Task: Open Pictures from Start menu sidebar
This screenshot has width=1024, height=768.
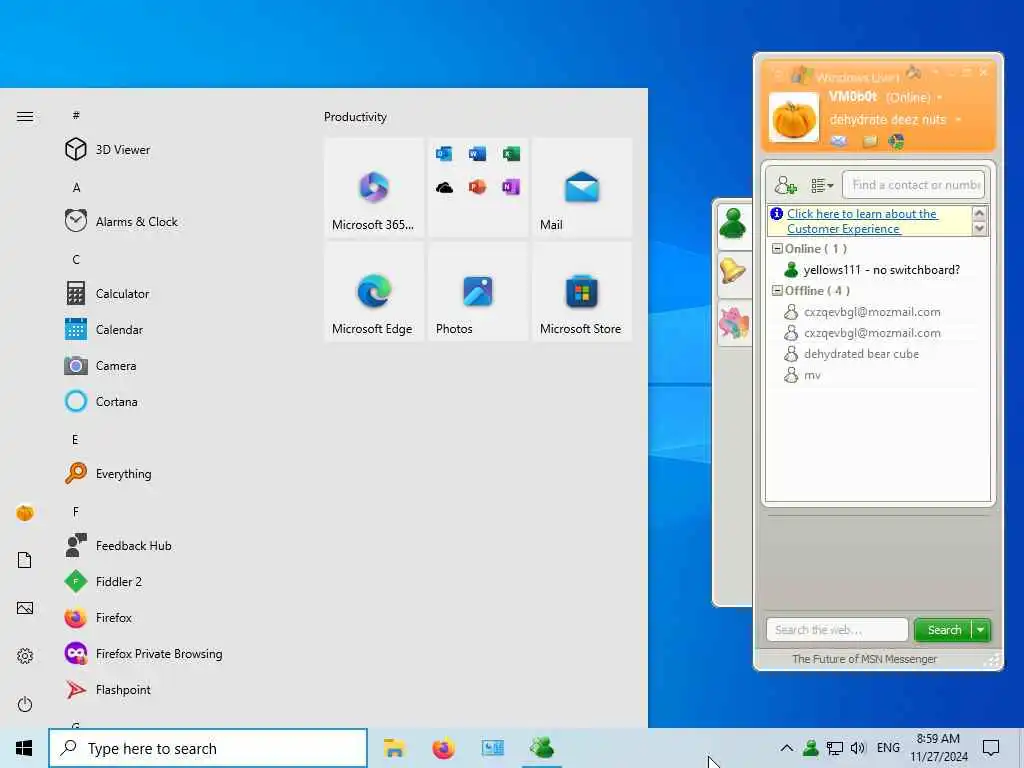Action: click(x=25, y=609)
